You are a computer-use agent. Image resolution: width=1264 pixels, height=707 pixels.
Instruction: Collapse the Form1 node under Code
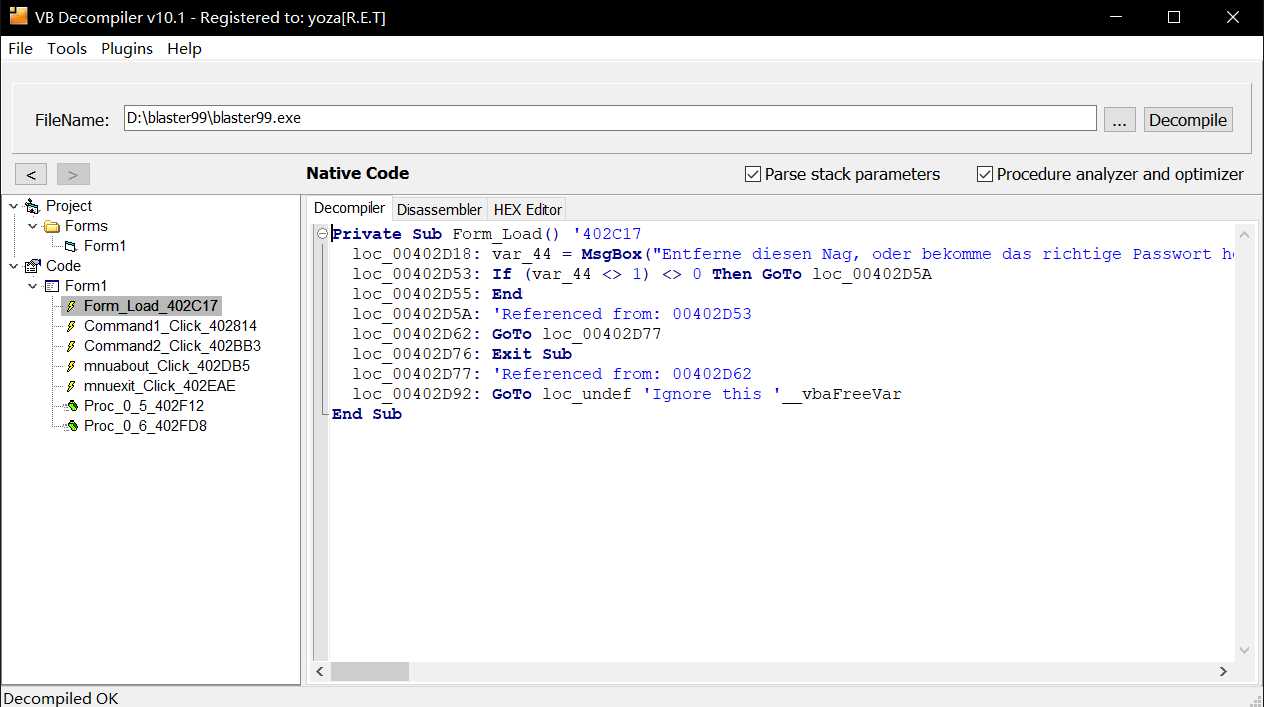pos(33,286)
